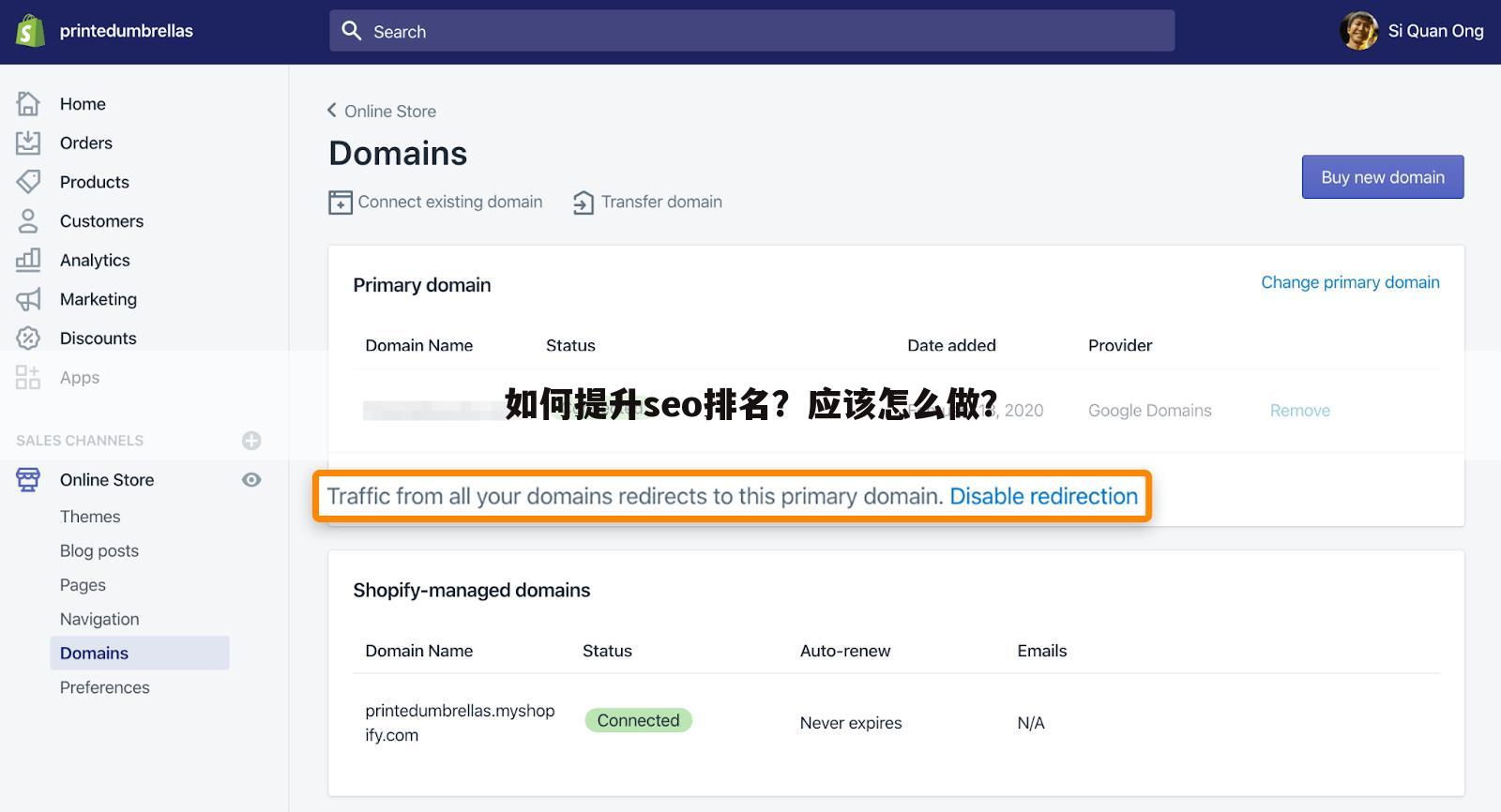Click Transfer domain link
Image resolution: width=1501 pixels, height=812 pixels.
point(661,202)
